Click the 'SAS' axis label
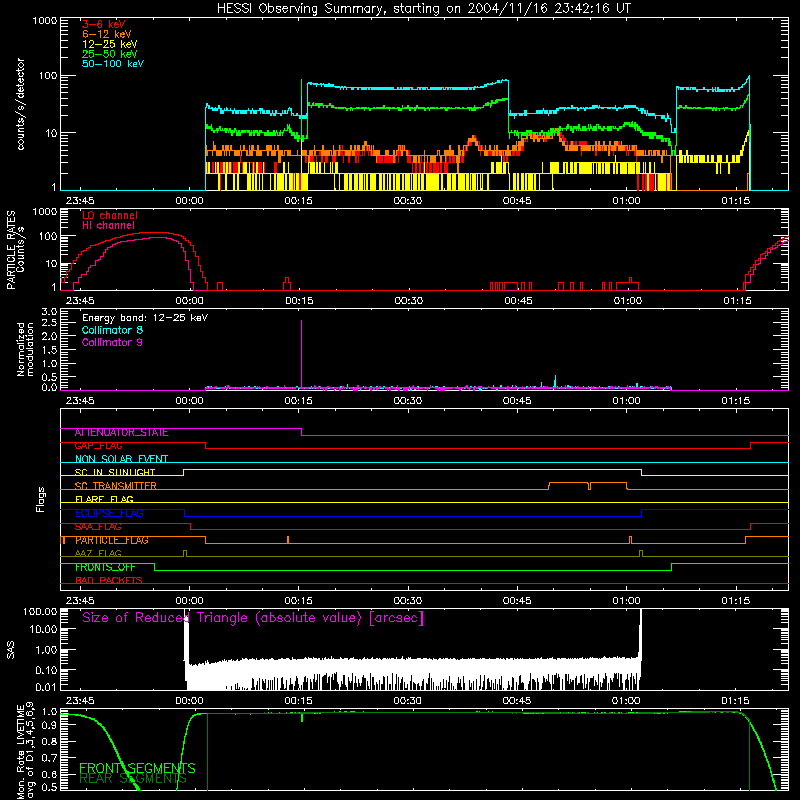The width and height of the screenshot is (800, 800). coord(11,650)
